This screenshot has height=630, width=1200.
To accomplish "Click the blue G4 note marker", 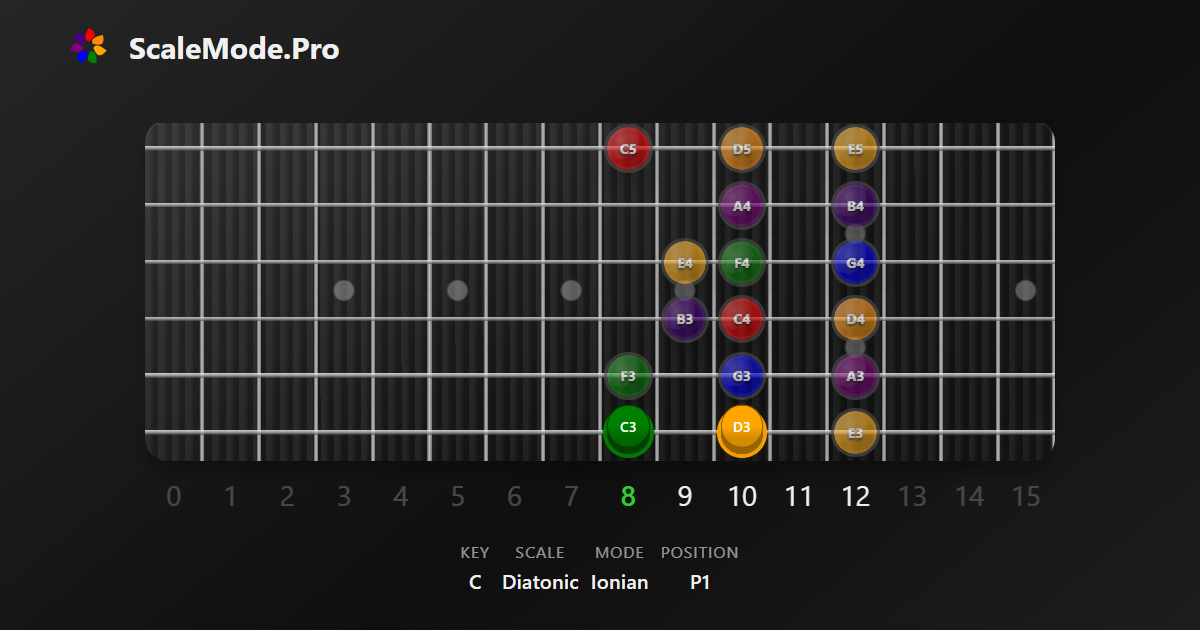I will (855, 263).
